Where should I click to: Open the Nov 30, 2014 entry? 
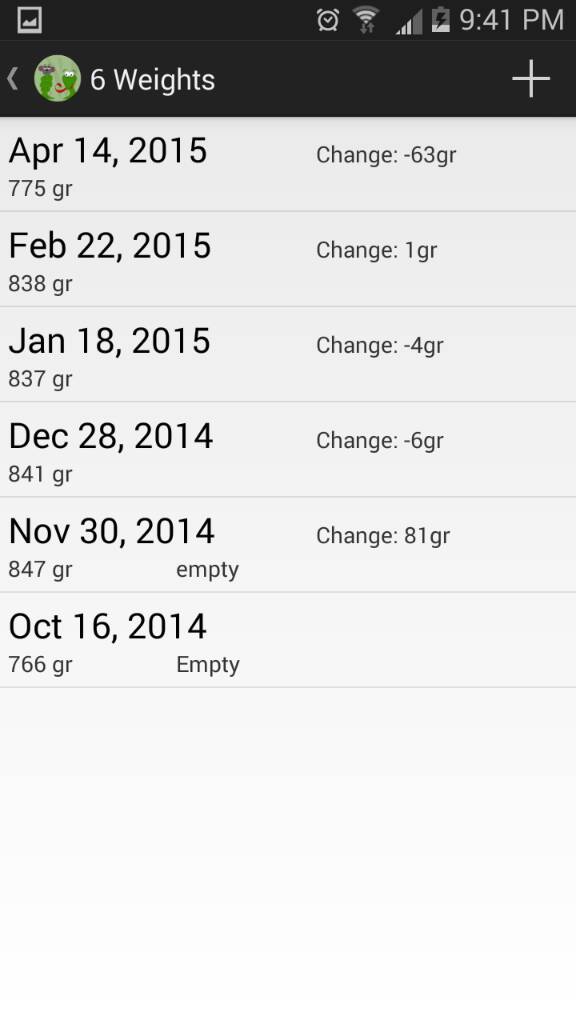(x=288, y=545)
